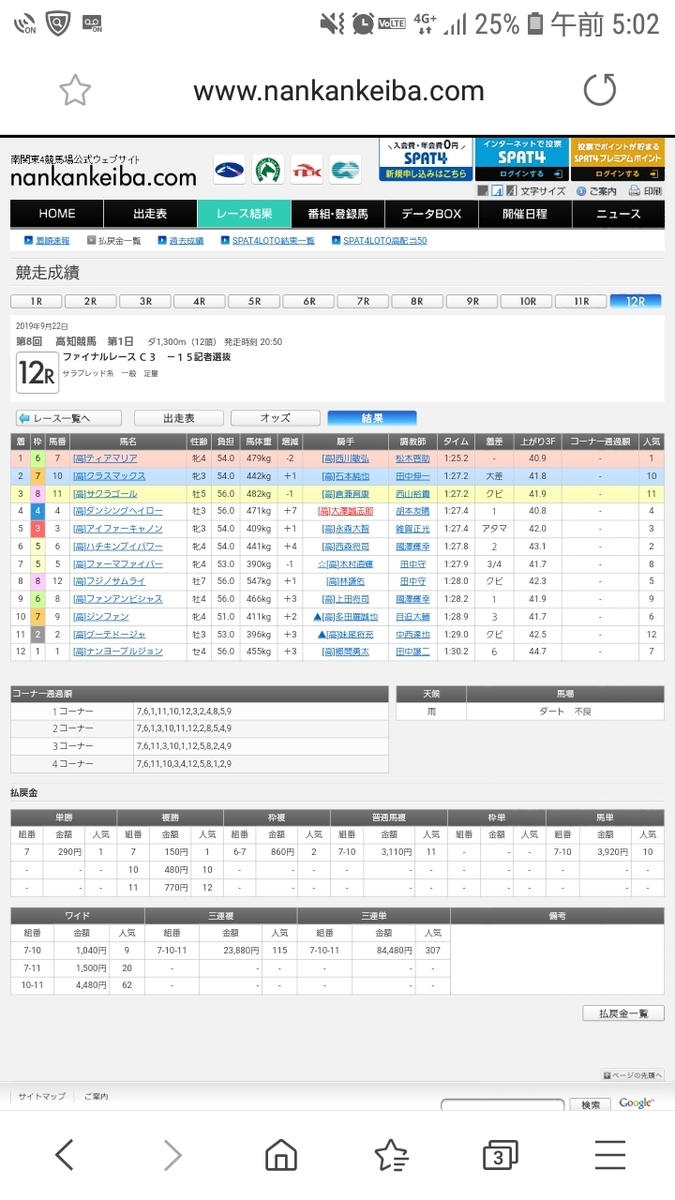This screenshot has height=1200, width=675.
Task: Switch to race 3R tab
Action: click(x=145, y=301)
